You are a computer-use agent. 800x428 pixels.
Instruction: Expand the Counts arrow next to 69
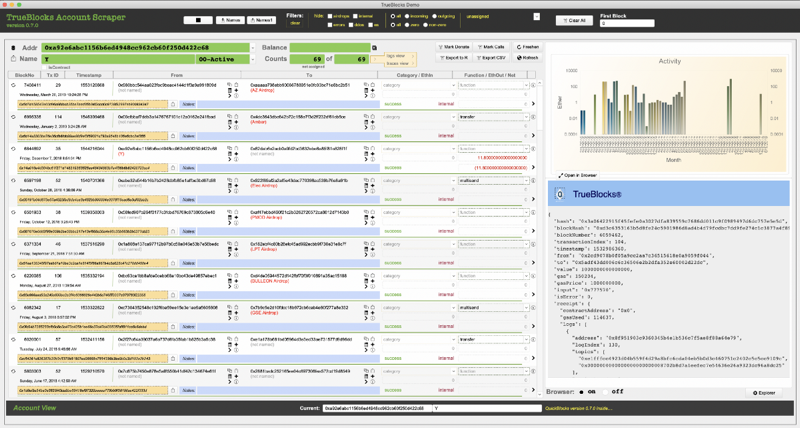coord(377,59)
